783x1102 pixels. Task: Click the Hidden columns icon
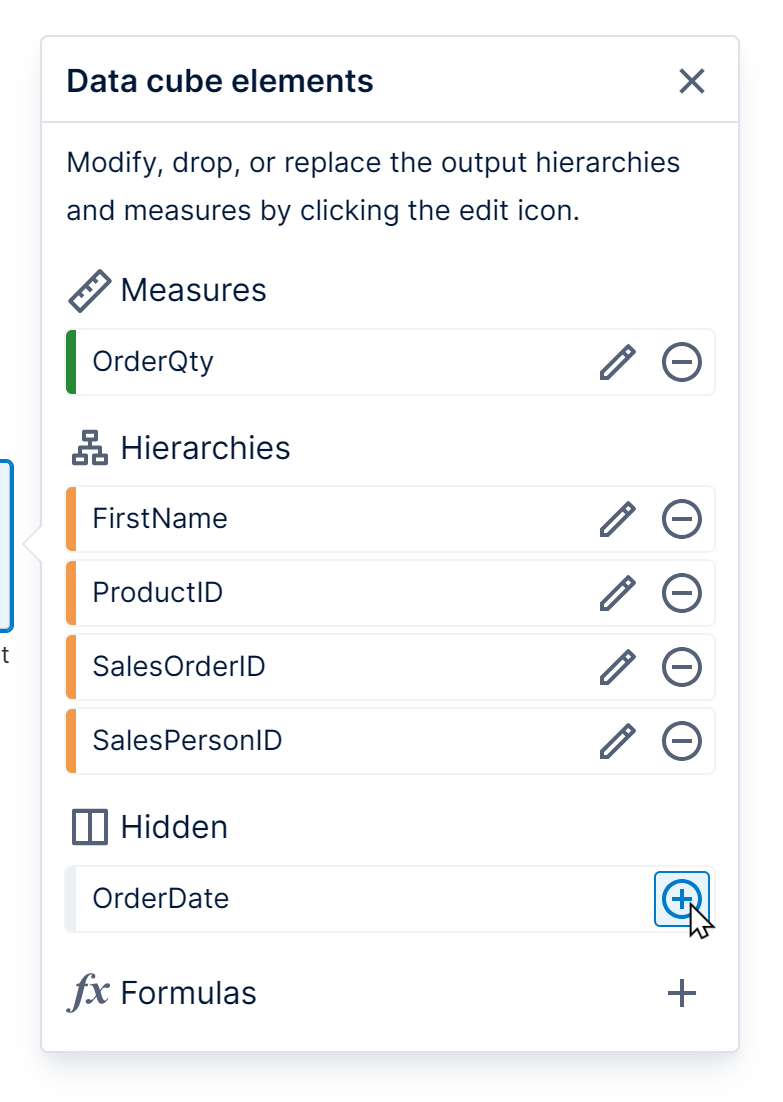click(89, 826)
